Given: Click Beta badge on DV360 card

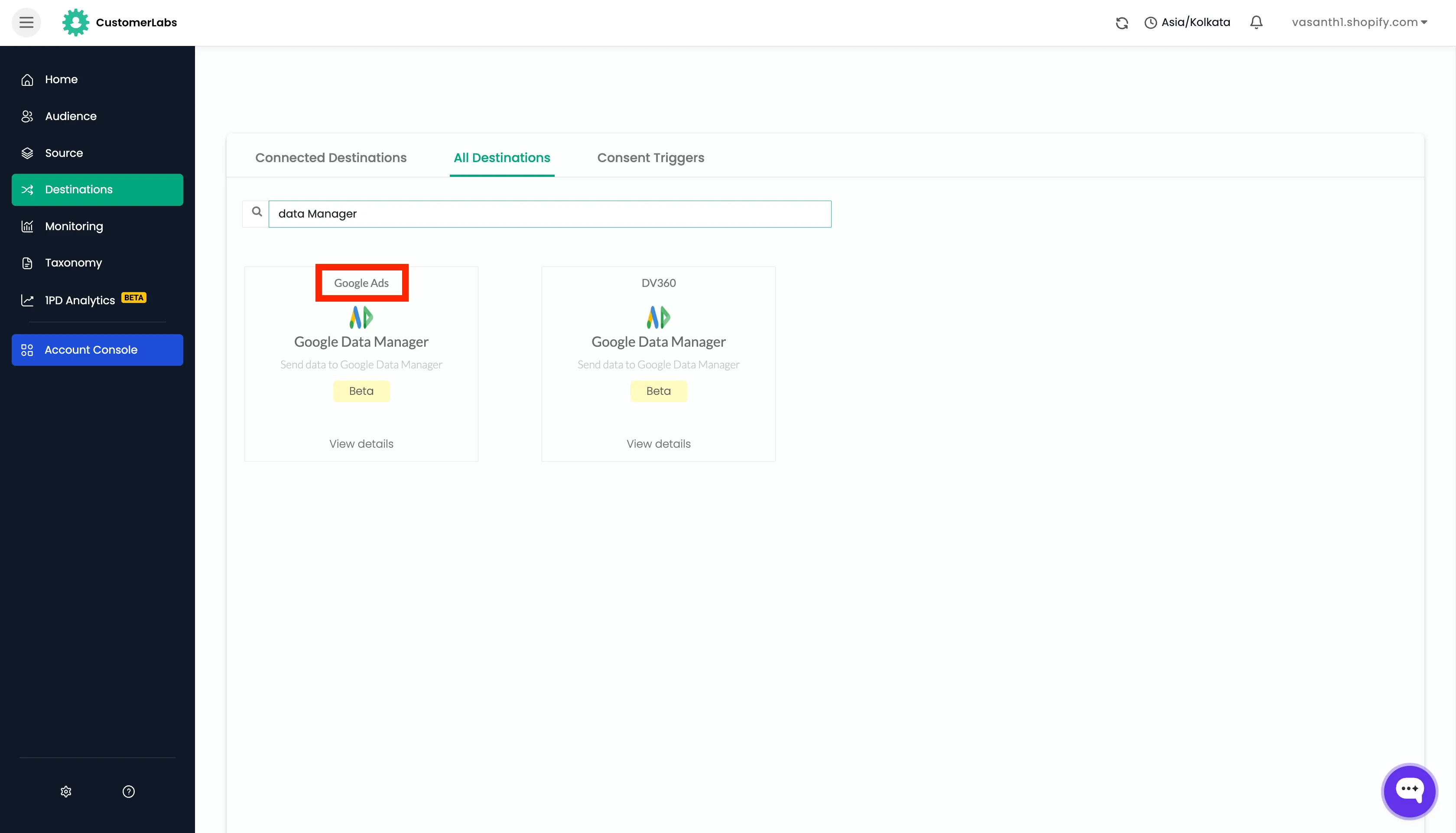Looking at the screenshot, I should click(658, 391).
